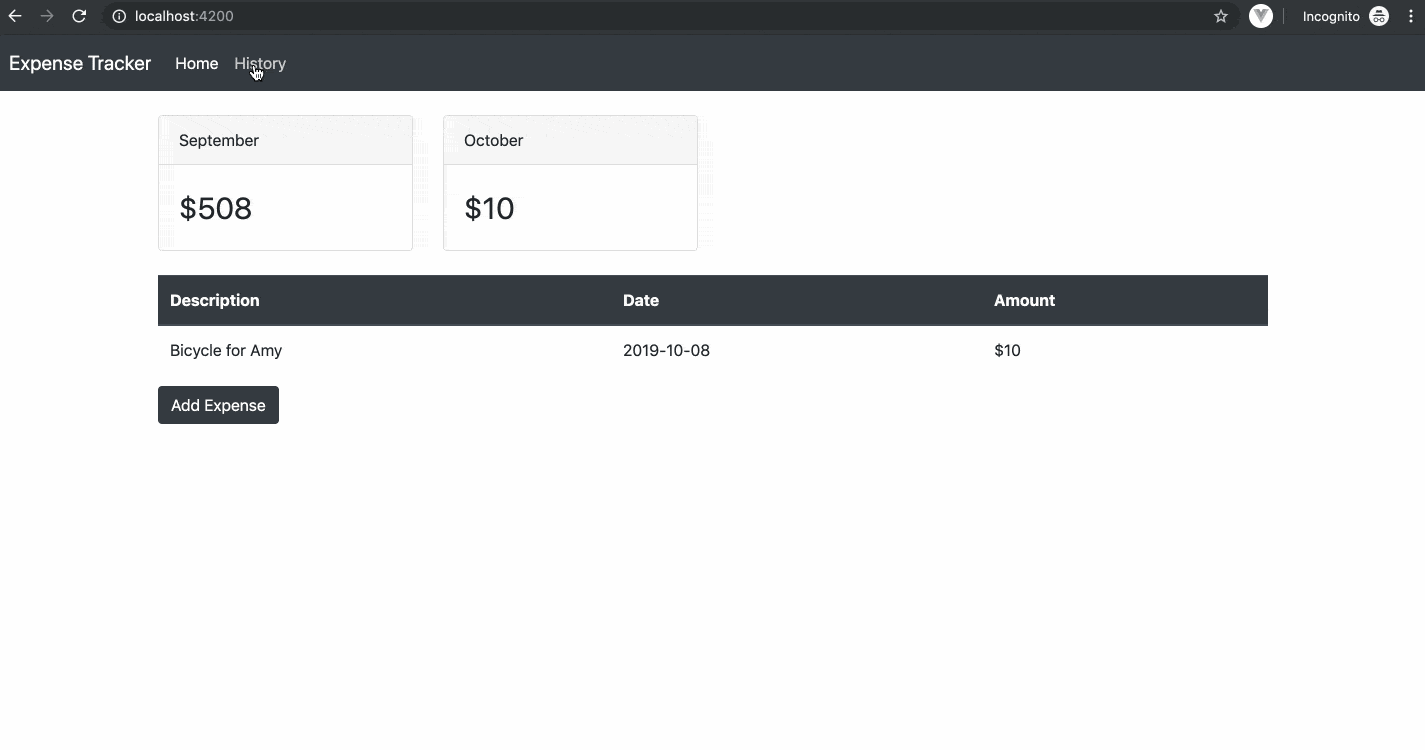The width and height of the screenshot is (1425, 750).
Task: Click the $508 September total
Action: tap(216, 208)
